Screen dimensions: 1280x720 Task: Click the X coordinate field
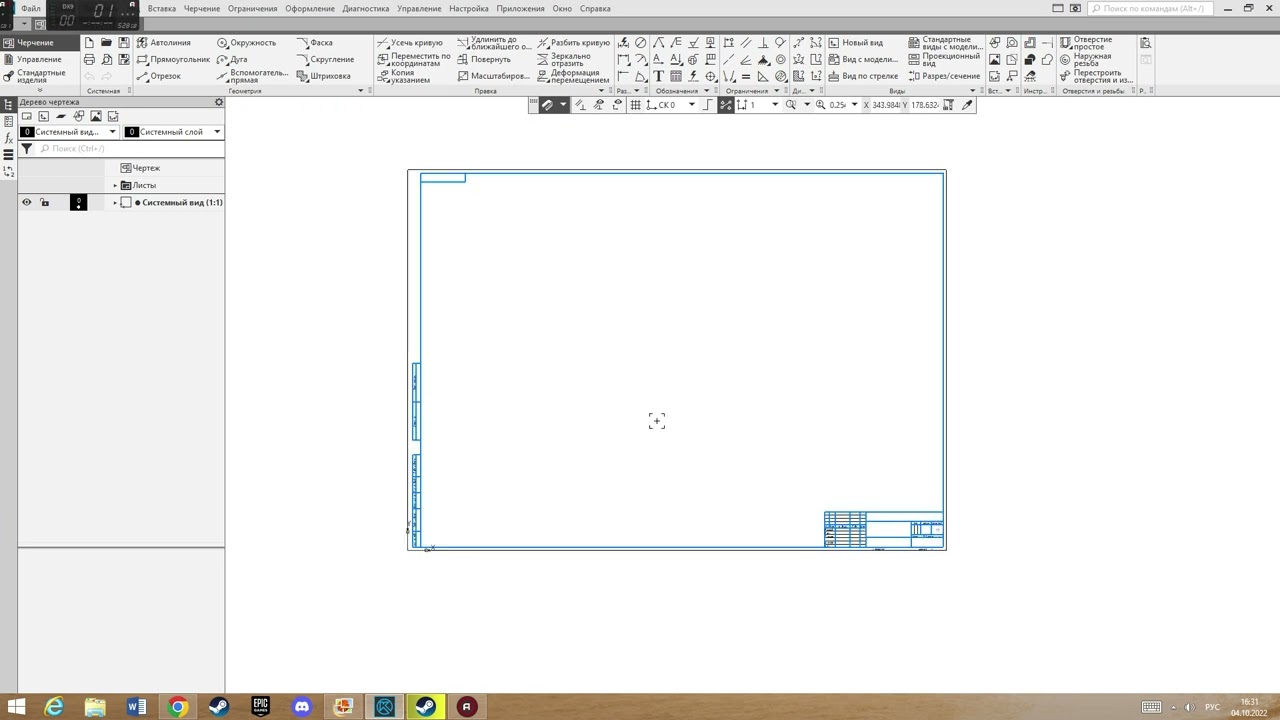pos(887,105)
